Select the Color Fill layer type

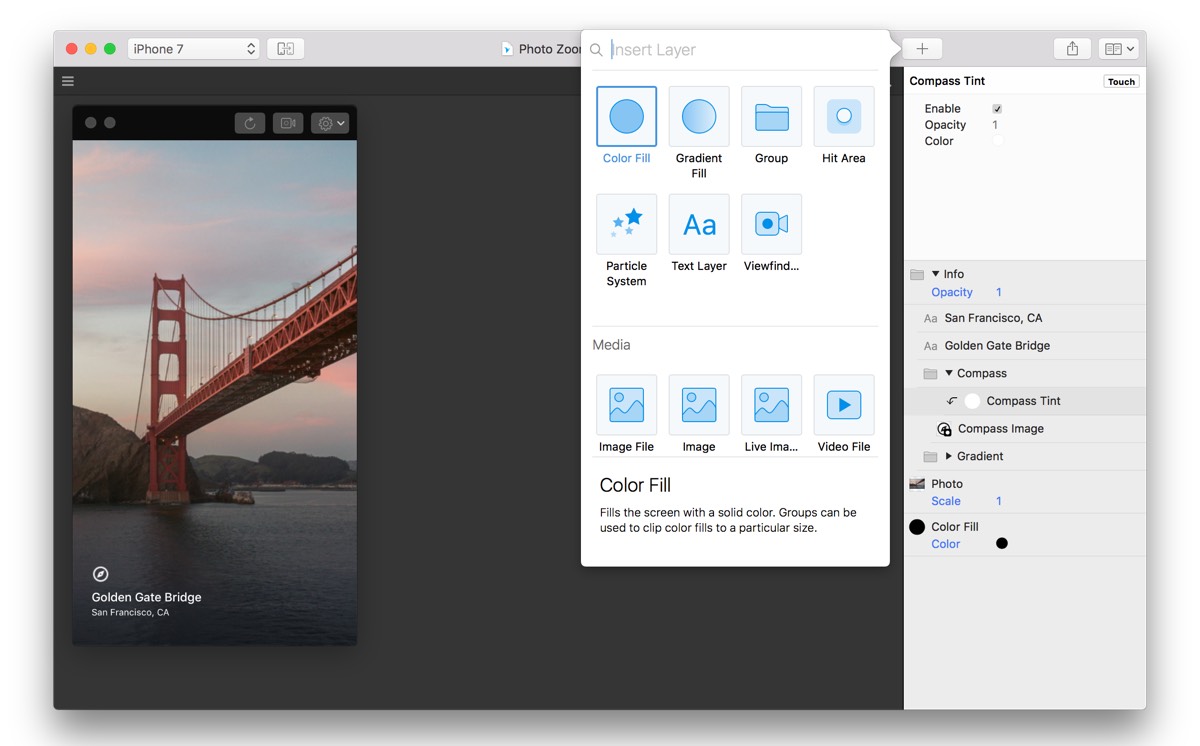tap(626, 117)
